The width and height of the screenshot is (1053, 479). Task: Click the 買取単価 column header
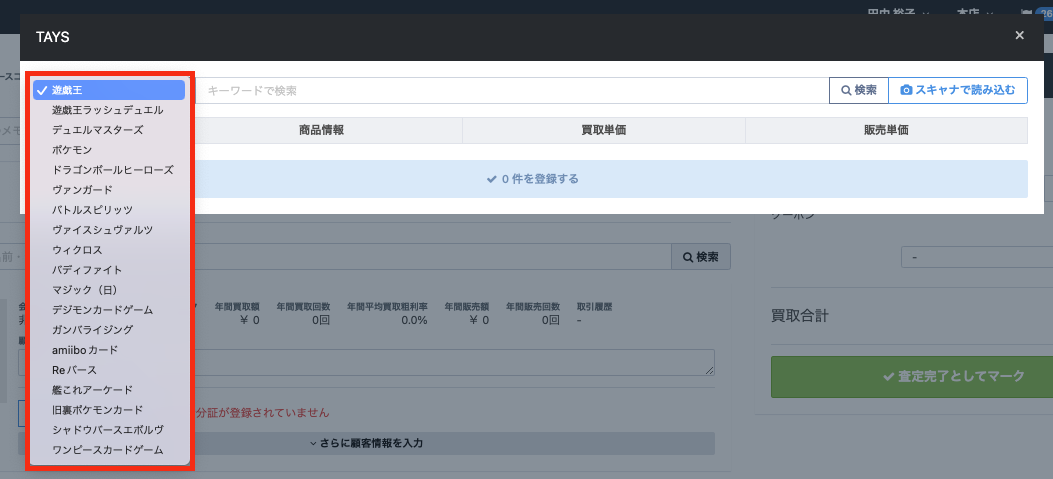click(x=604, y=130)
